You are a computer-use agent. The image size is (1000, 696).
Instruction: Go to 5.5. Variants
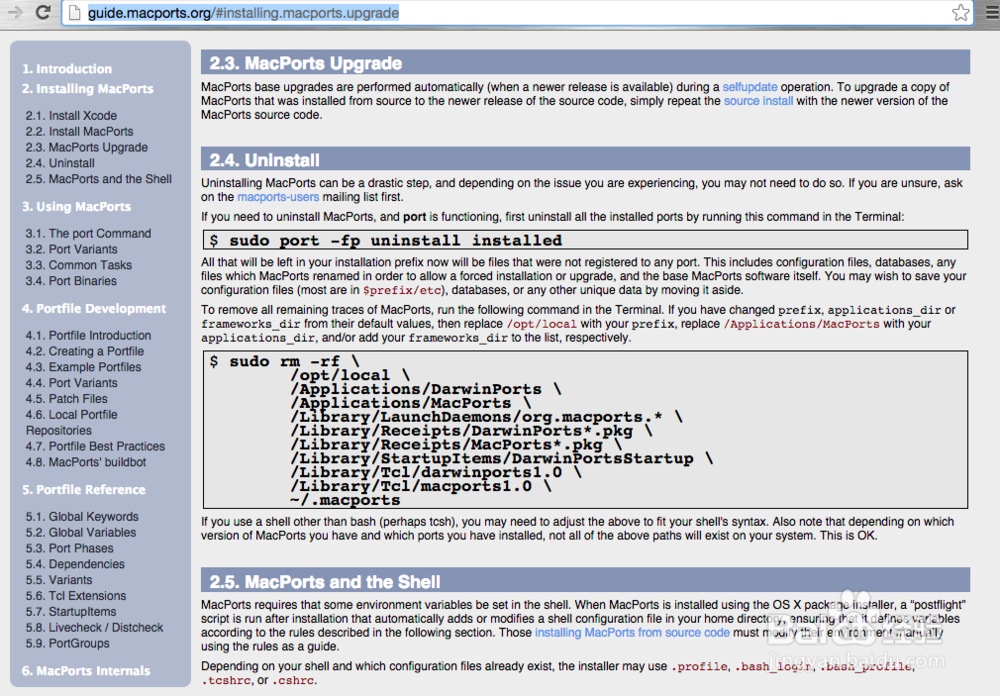coord(59,581)
